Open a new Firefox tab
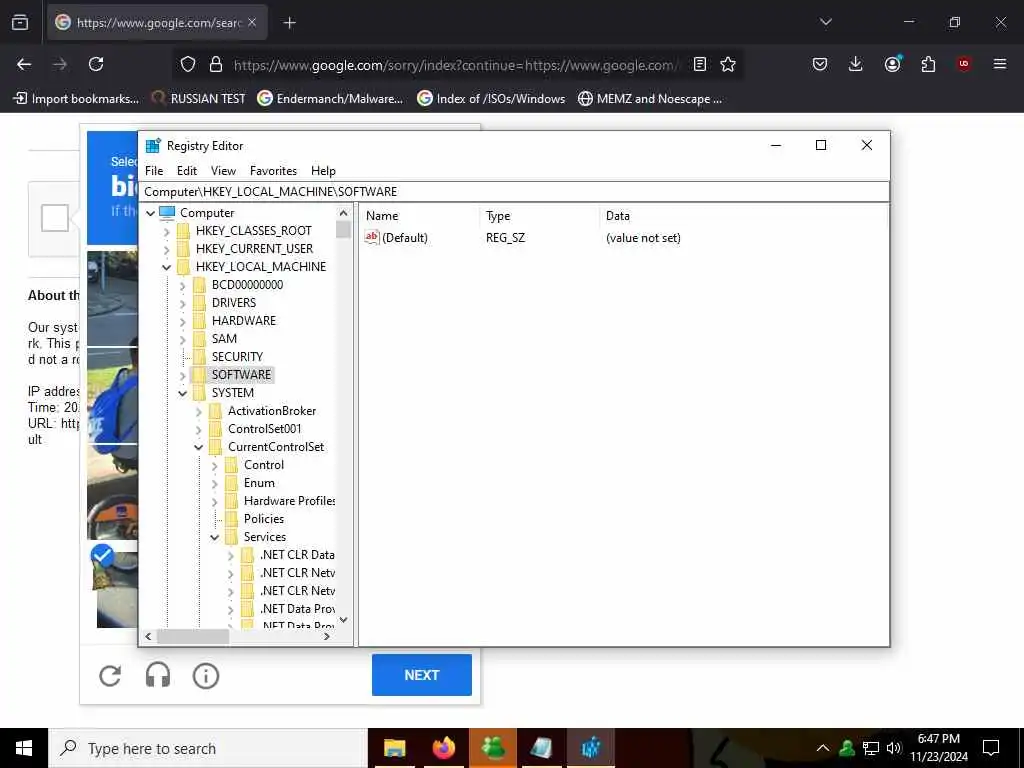The height and width of the screenshot is (768, 1024). [x=289, y=23]
